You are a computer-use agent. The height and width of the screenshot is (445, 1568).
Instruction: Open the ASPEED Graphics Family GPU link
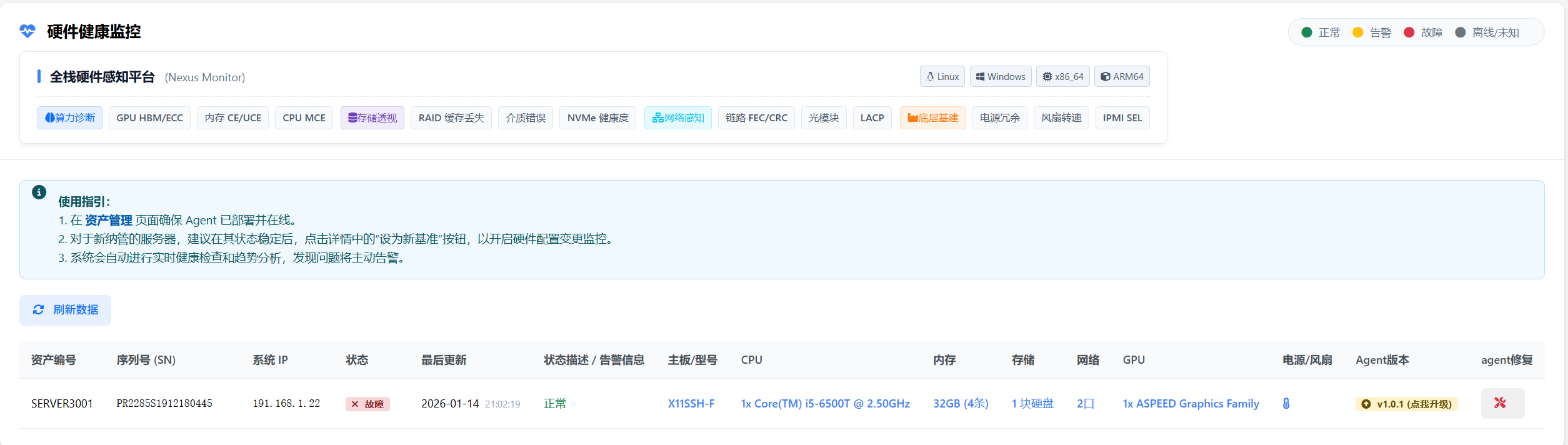coord(1190,404)
